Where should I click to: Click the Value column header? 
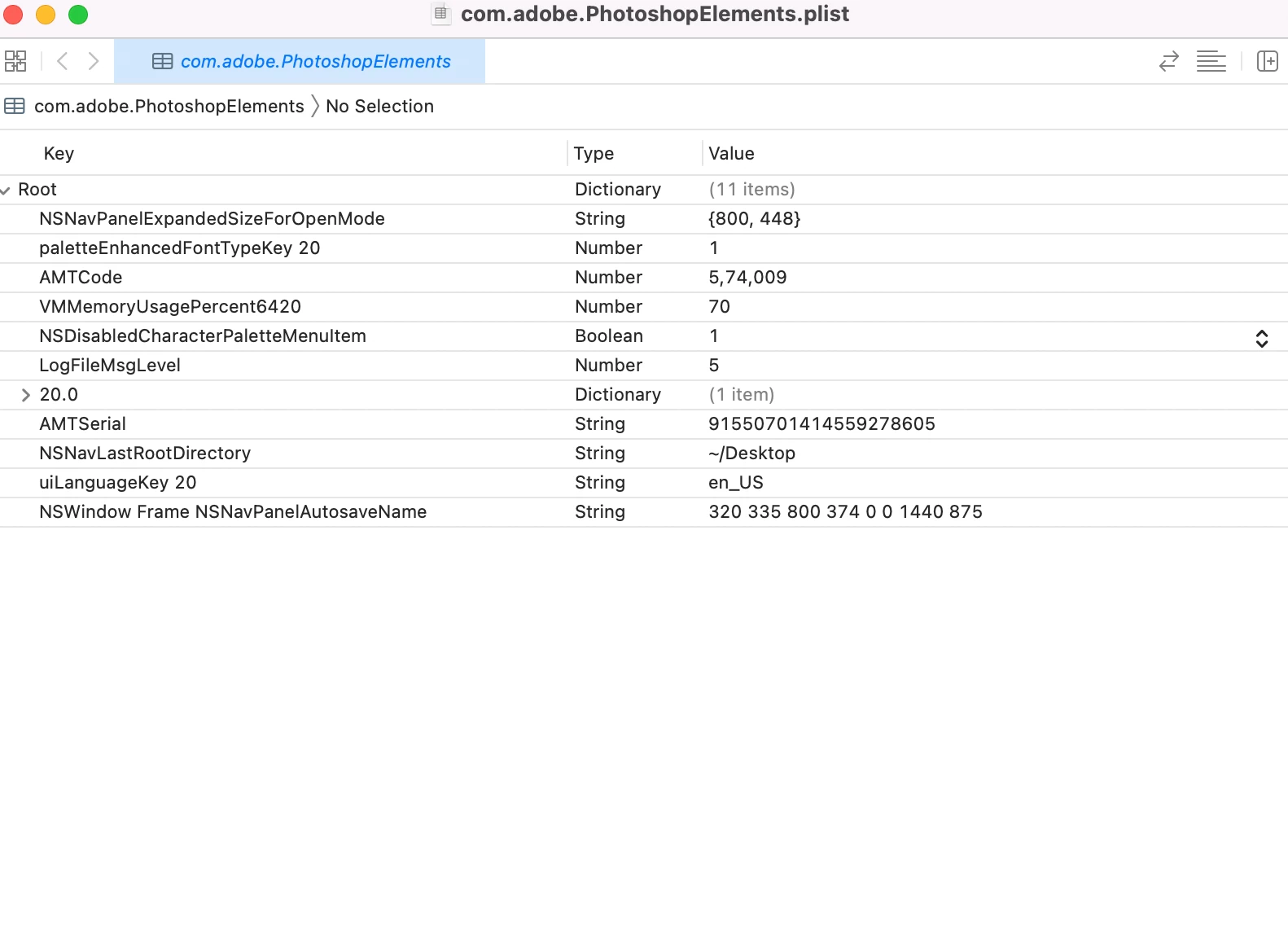(x=731, y=153)
